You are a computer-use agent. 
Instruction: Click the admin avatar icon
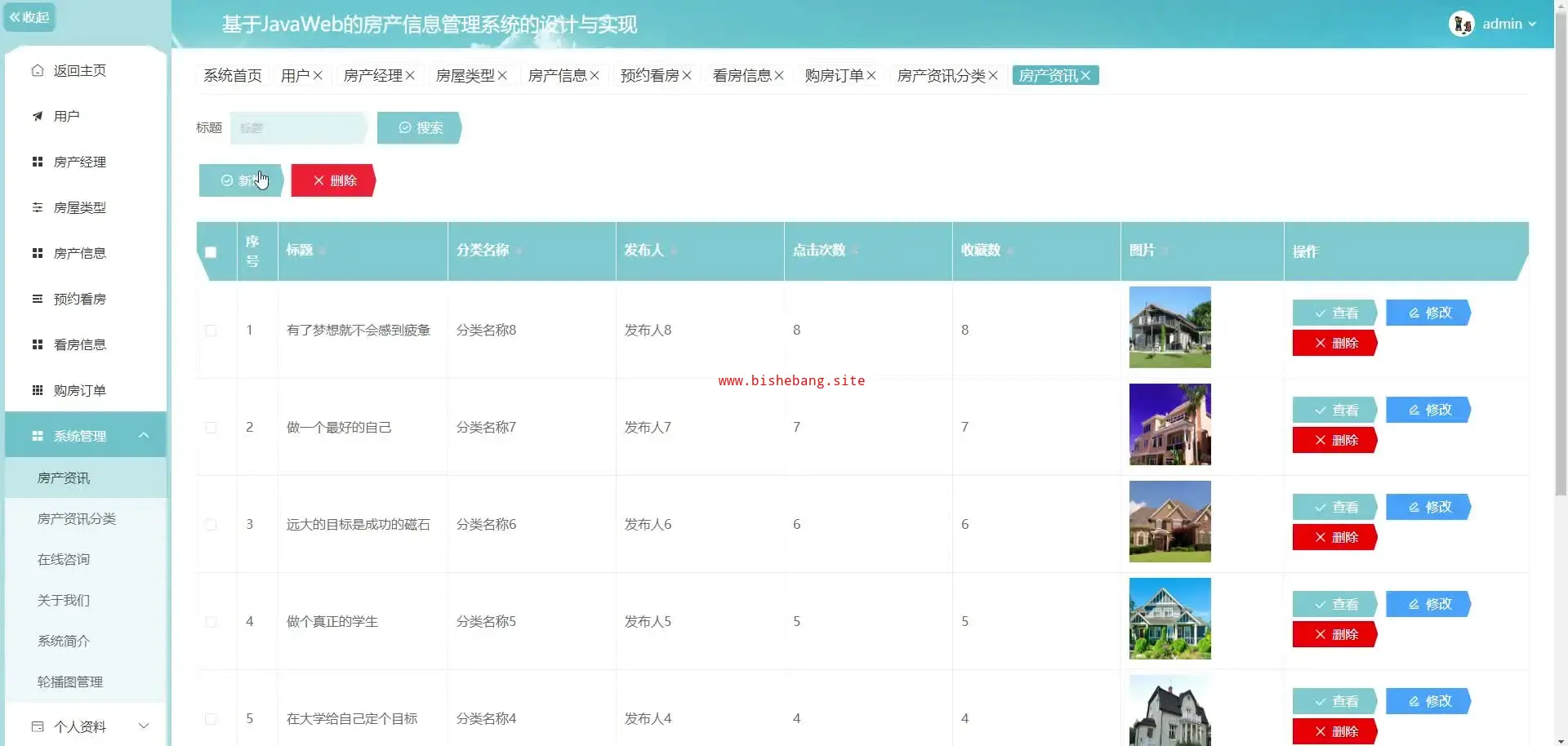pyautogui.click(x=1461, y=24)
